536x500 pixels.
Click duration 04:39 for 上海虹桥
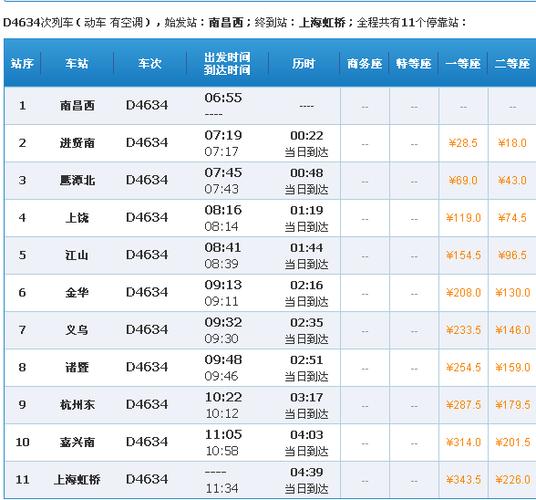point(307,472)
